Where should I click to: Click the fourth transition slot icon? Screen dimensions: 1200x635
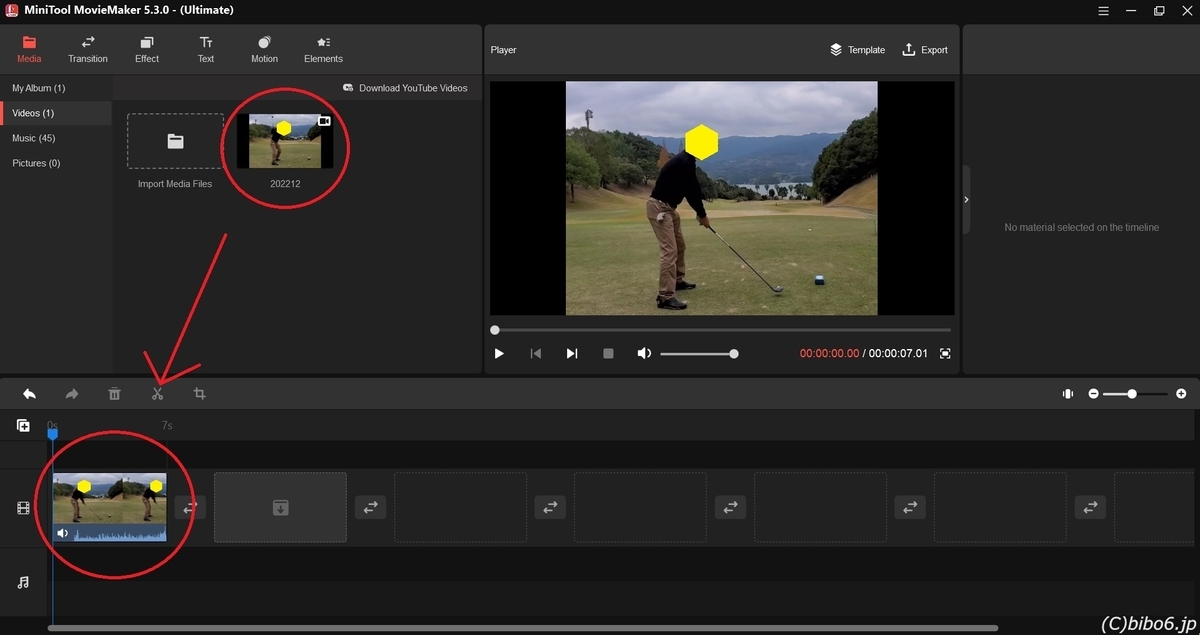pyautogui.click(x=730, y=508)
